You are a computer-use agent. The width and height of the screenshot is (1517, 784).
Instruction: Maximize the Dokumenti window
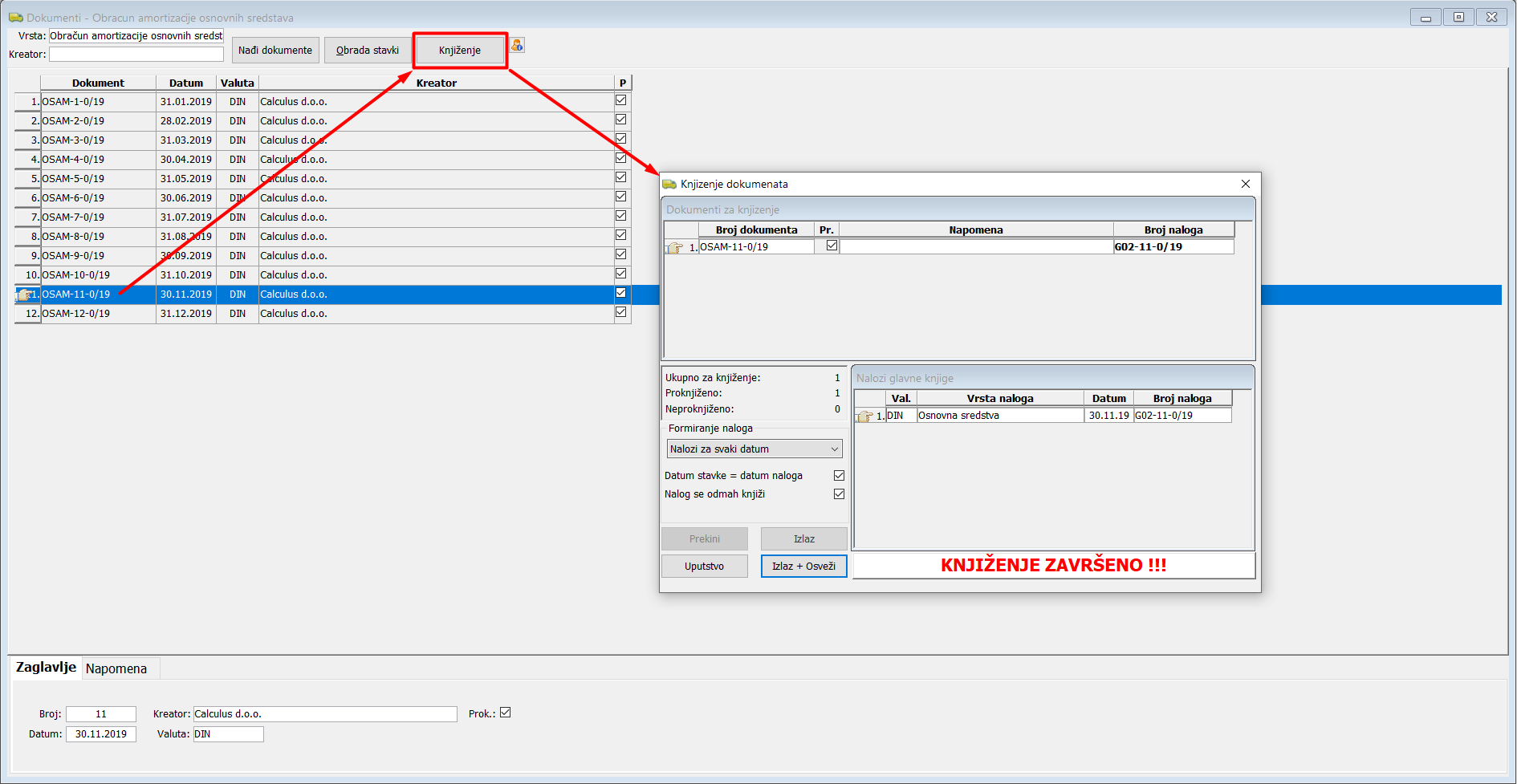pos(1458,17)
